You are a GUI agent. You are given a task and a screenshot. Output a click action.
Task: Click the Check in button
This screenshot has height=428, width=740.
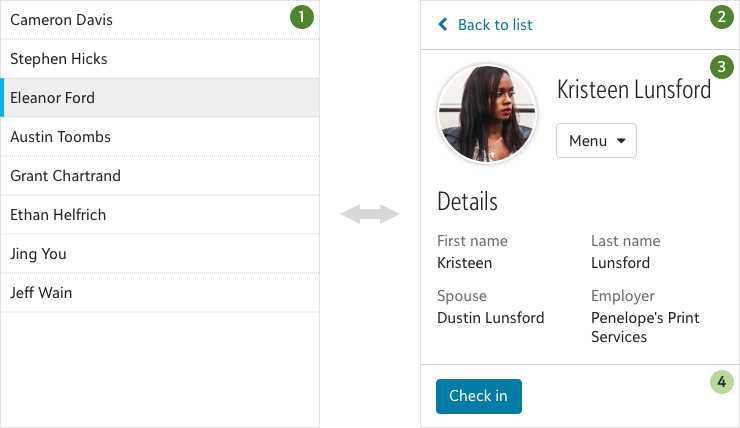coord(479,396)
